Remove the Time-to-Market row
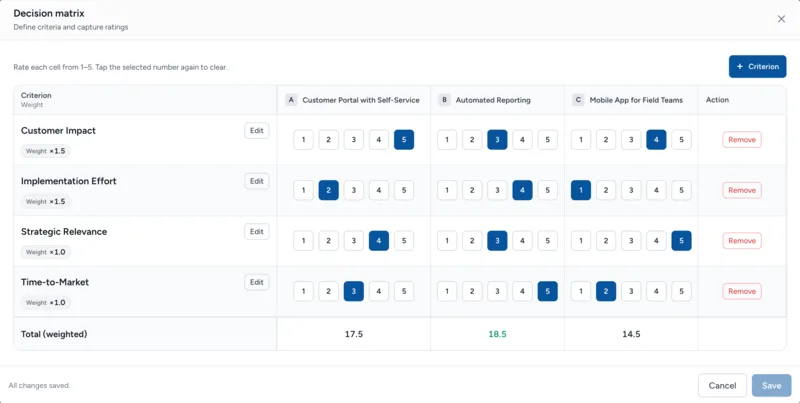 point(741,291)
